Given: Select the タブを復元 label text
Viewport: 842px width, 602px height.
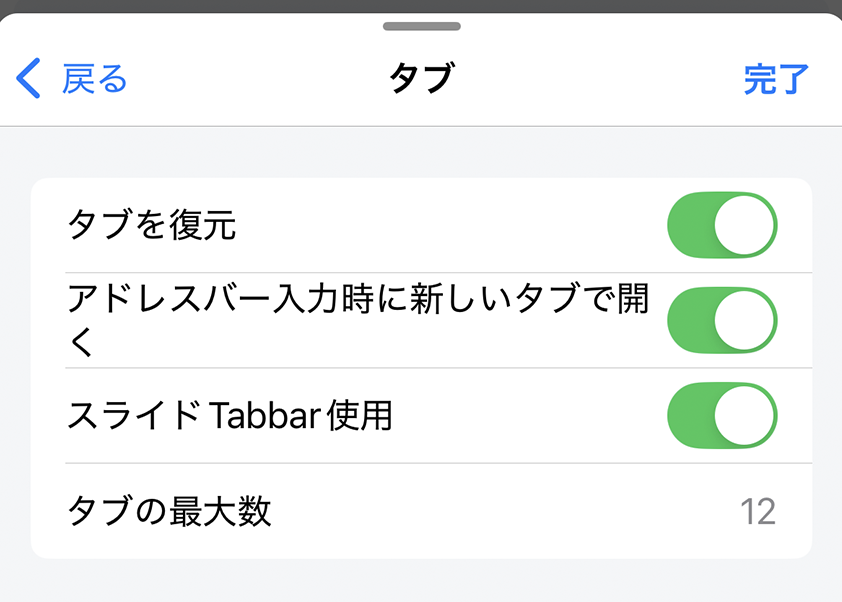Looking at the screenshot, I should click(x=151, y=225).
